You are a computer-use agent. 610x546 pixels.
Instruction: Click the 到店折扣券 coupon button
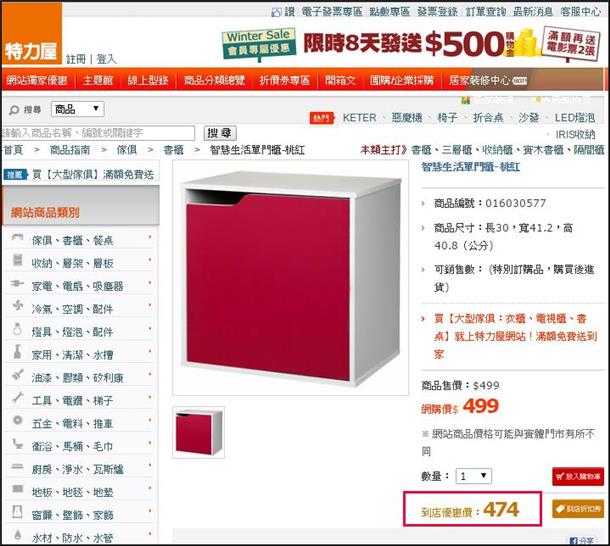point(578,509)
